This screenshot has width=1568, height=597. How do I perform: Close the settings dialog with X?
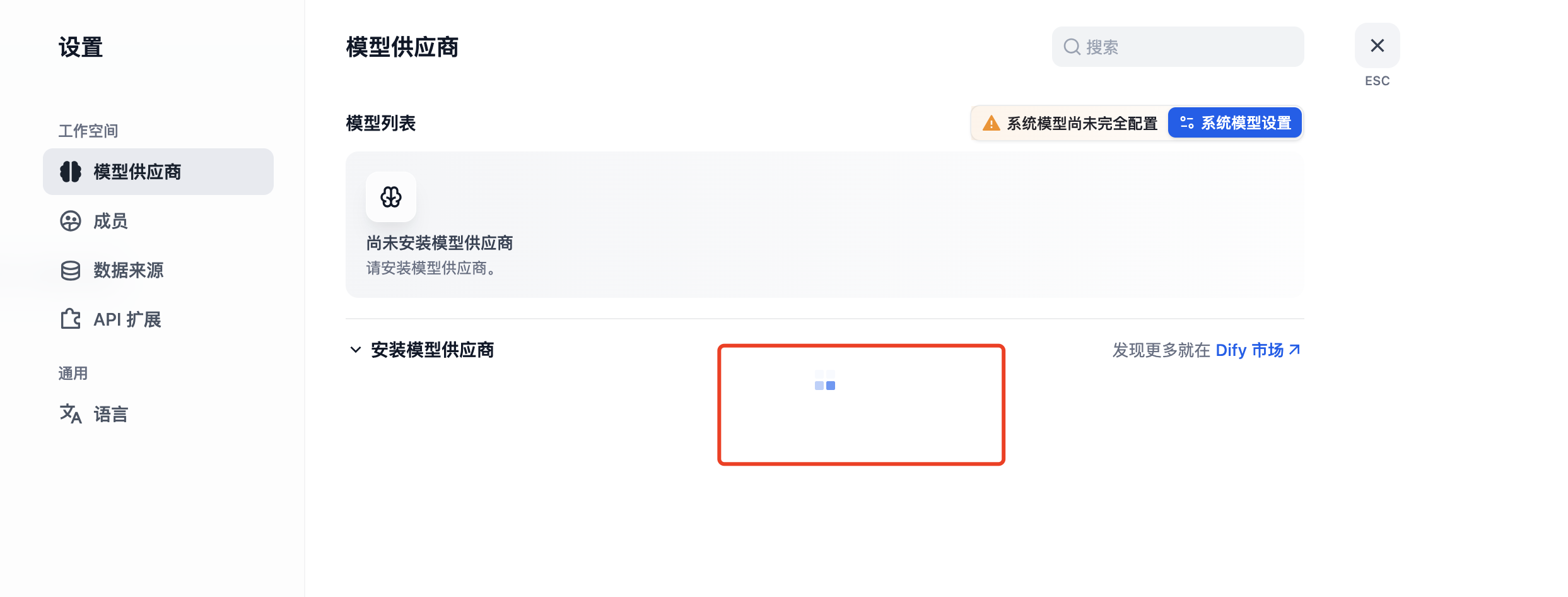click(1378, 45)
